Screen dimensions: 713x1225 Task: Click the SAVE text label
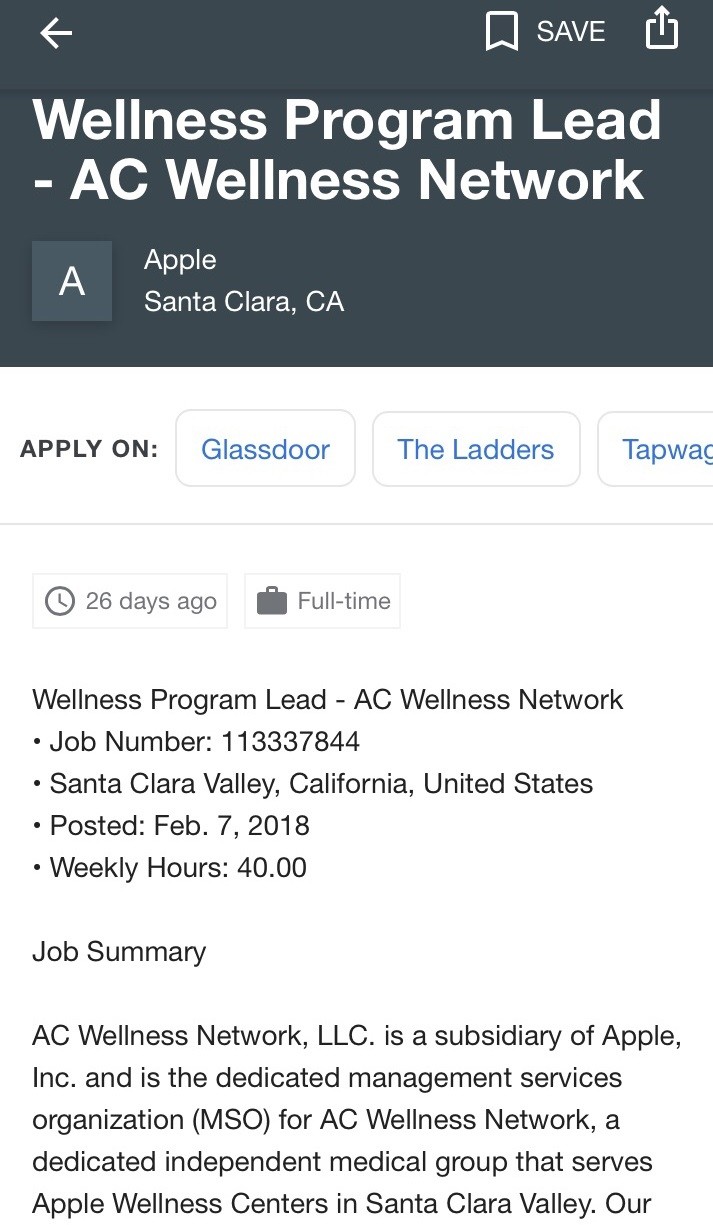pyautogui.click(x=571, y=32)
